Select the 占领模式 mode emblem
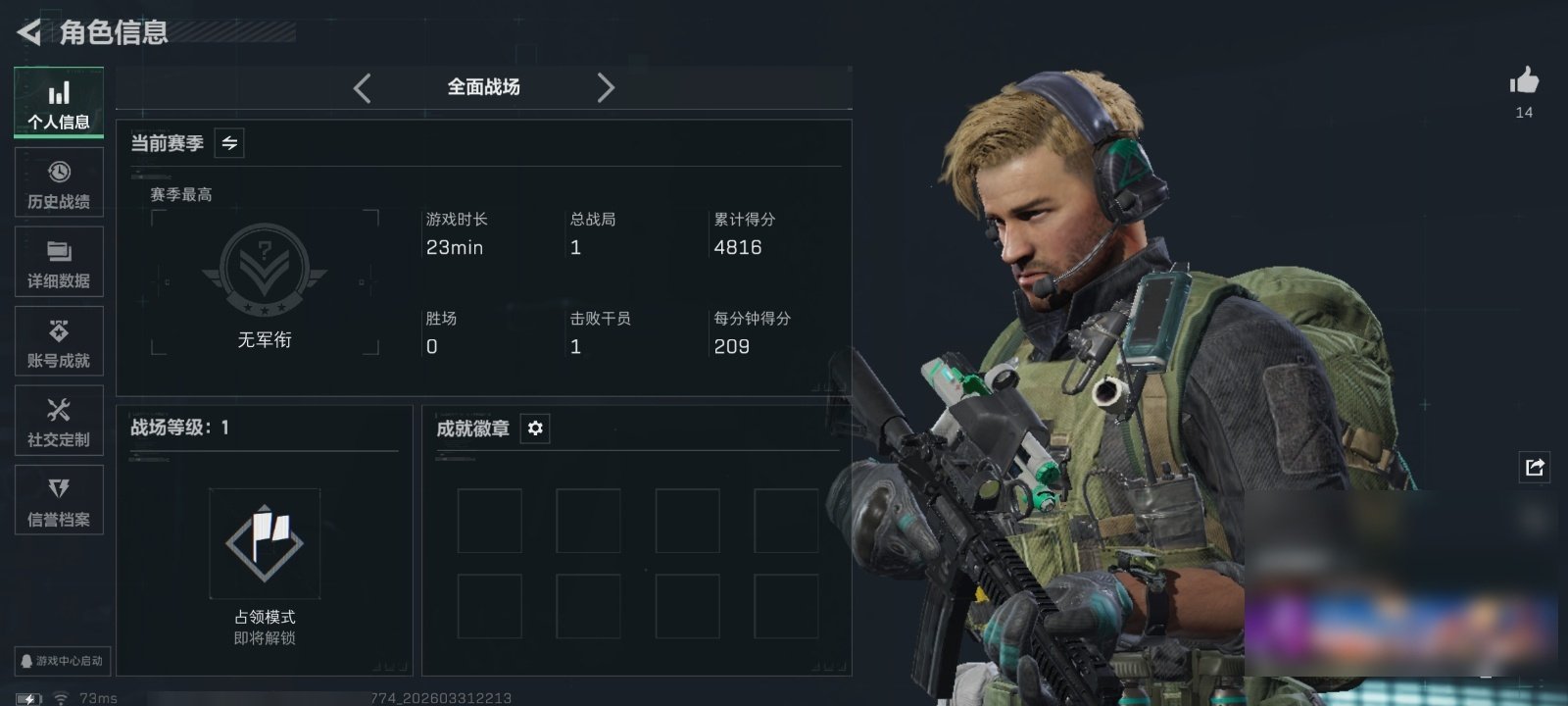Screen dimensions: 1568x706 pos(265,543)
